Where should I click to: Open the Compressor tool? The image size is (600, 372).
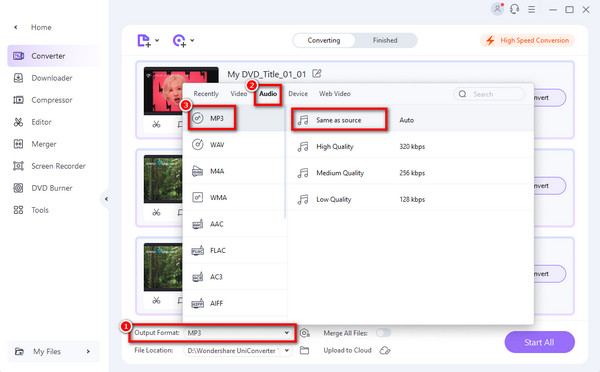tap(52, 100)
